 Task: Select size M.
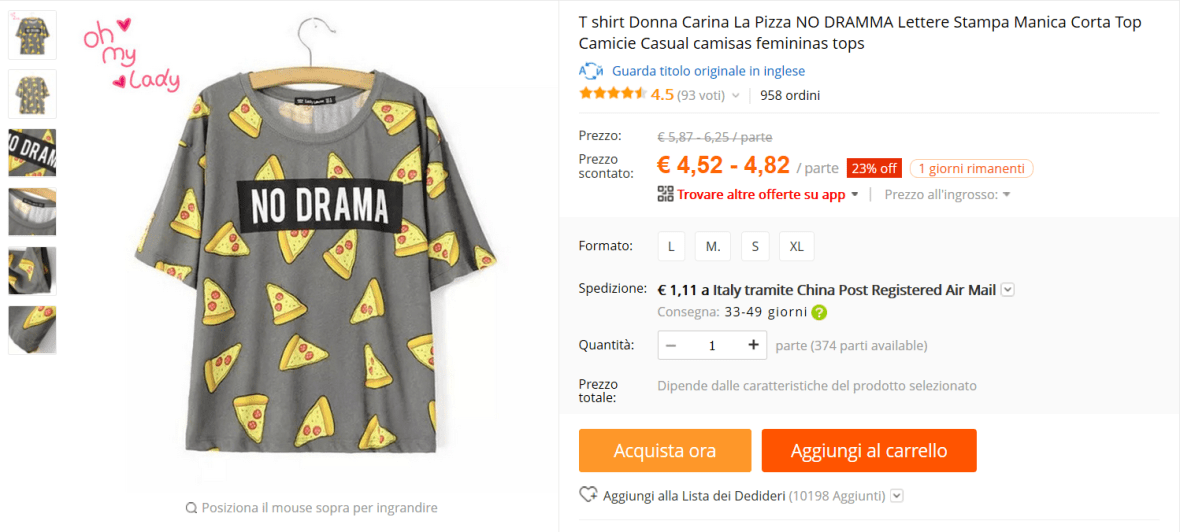713,246
